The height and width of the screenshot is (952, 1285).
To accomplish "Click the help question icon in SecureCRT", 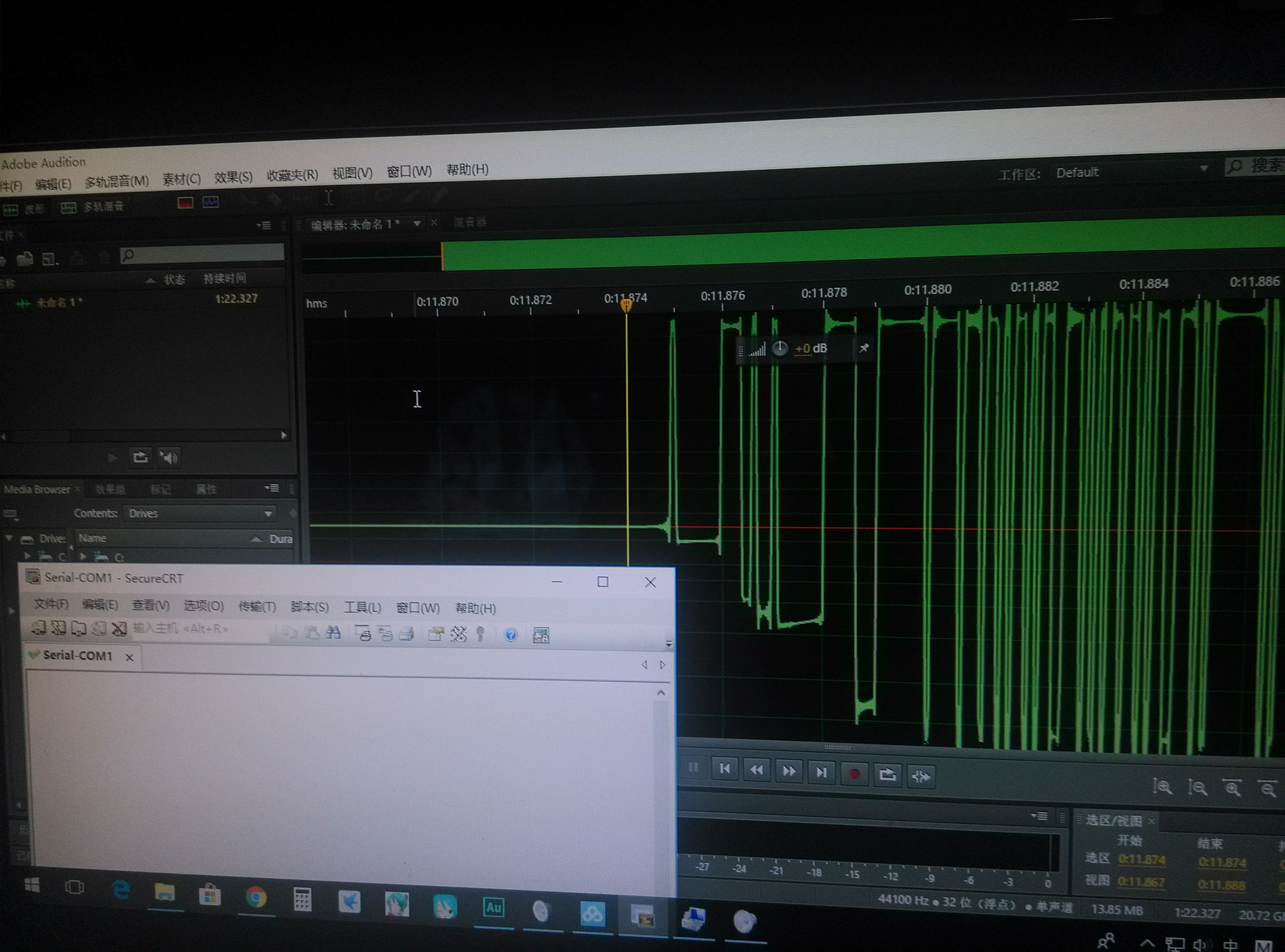I will (x=511, y=635).
